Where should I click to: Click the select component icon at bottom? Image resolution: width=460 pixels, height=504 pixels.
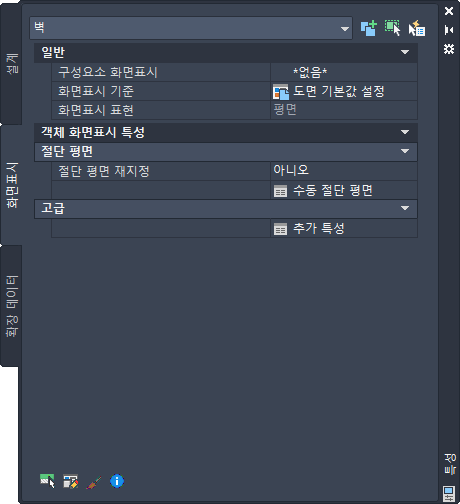tap(47, 481)
